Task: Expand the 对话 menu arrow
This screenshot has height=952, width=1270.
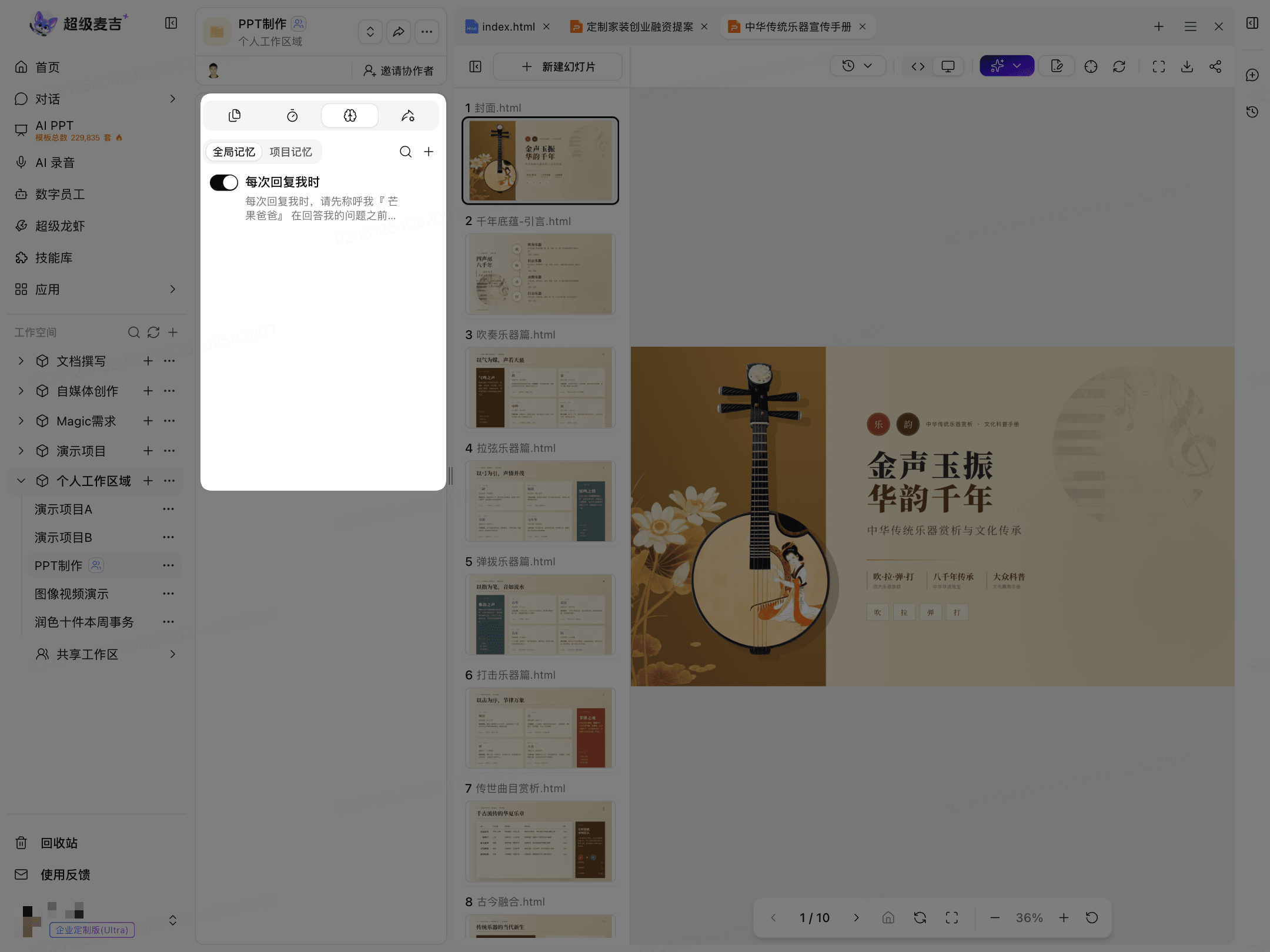Action: (173, 99)
